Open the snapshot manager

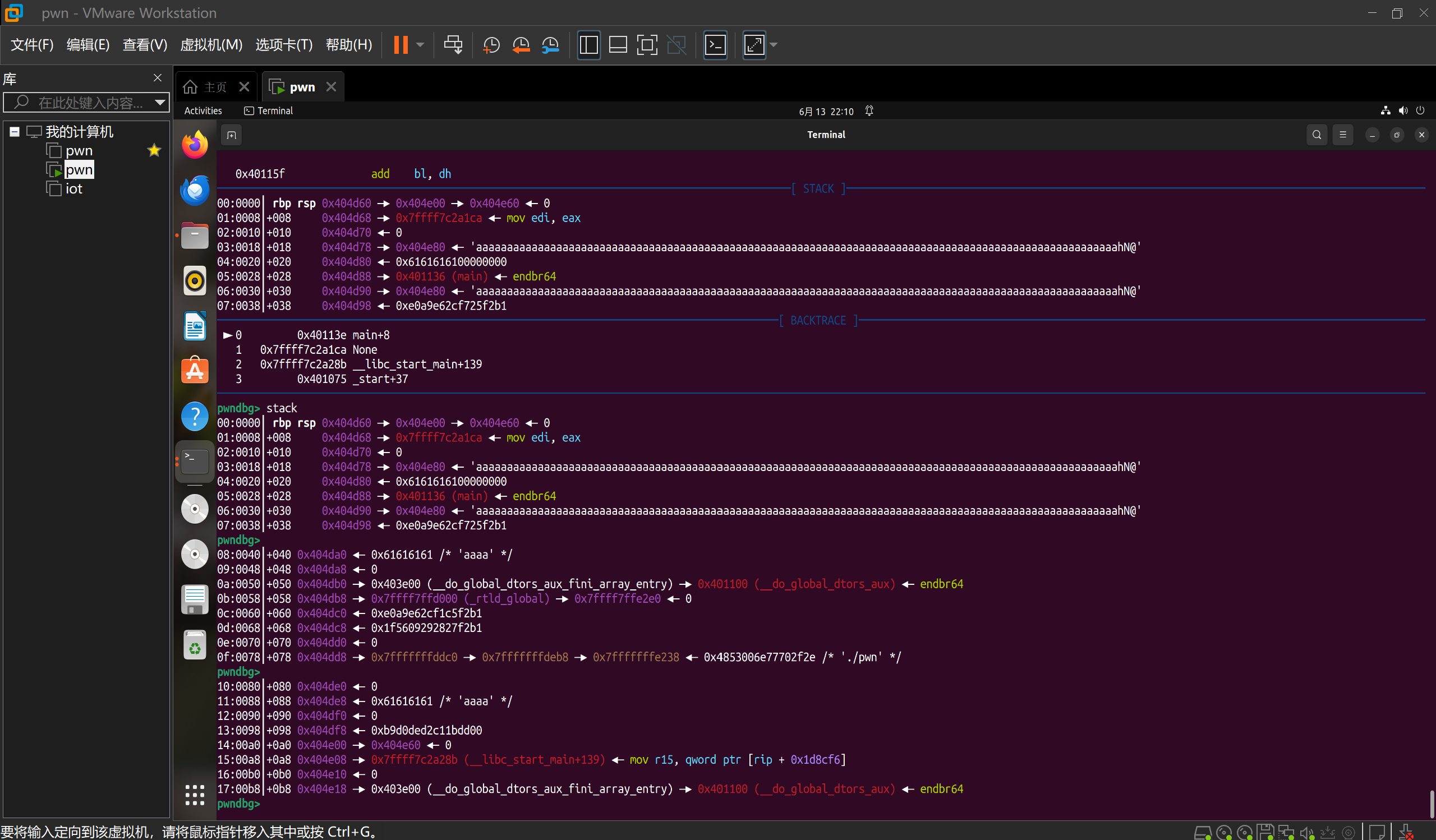550,44
